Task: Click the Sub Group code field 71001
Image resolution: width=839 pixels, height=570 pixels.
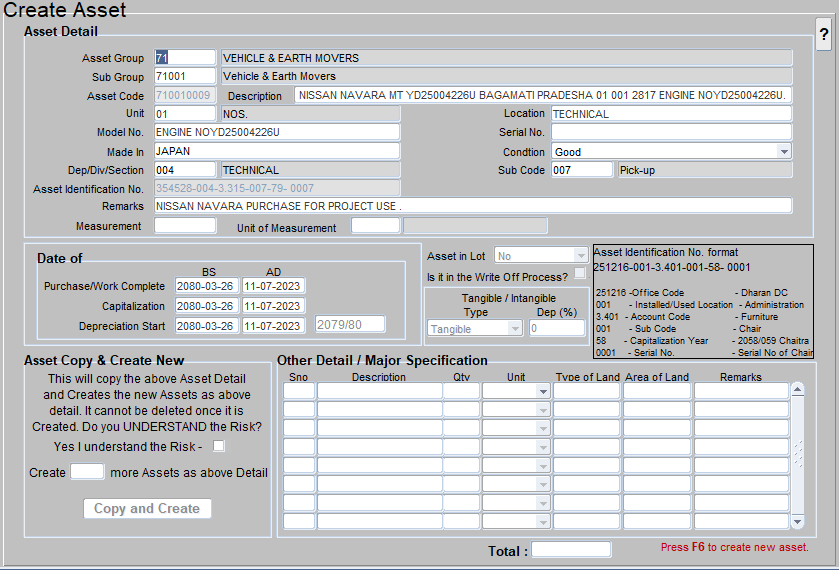Action: point(185,76)
